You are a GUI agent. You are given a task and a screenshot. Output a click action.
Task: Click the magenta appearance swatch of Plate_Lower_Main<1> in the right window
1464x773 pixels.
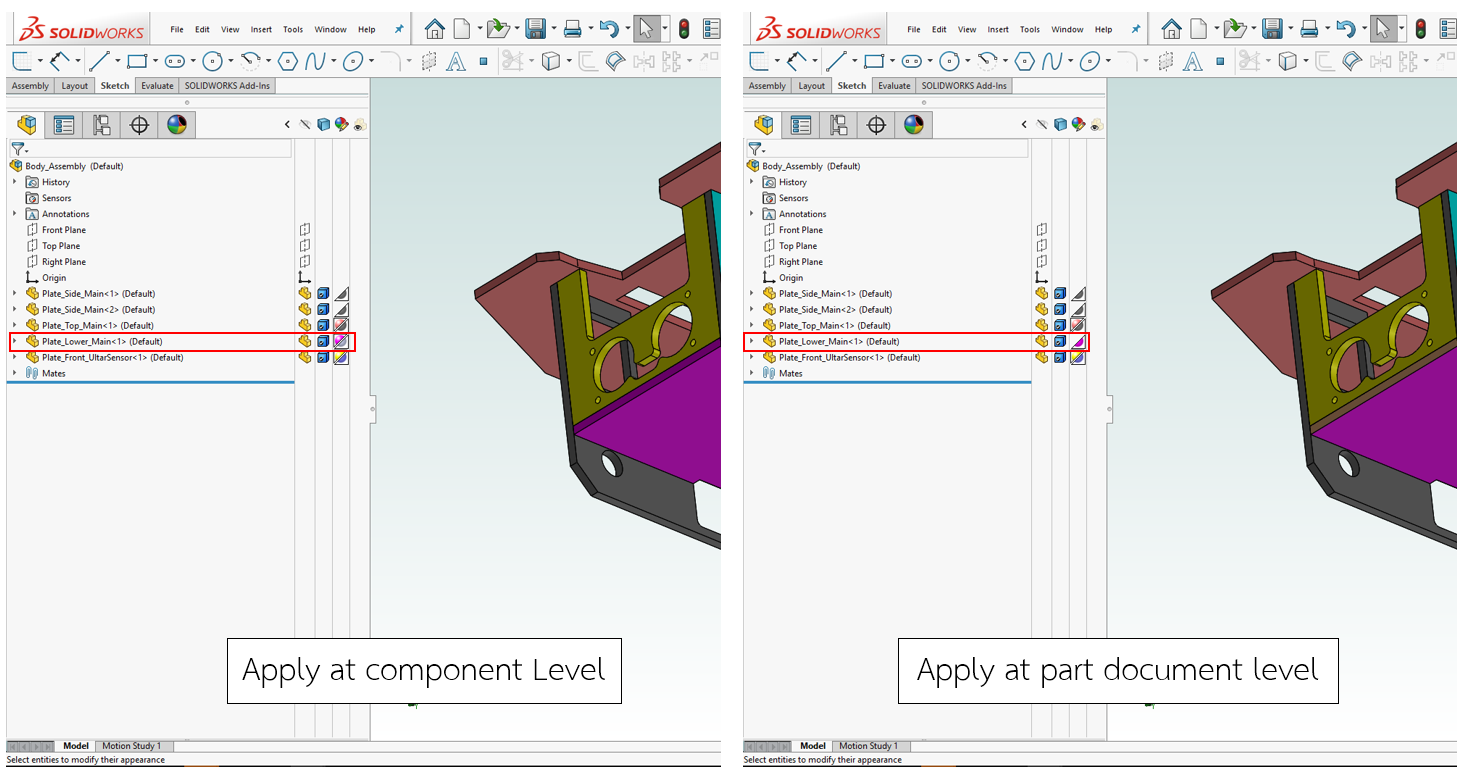(x=1078, y=342)
